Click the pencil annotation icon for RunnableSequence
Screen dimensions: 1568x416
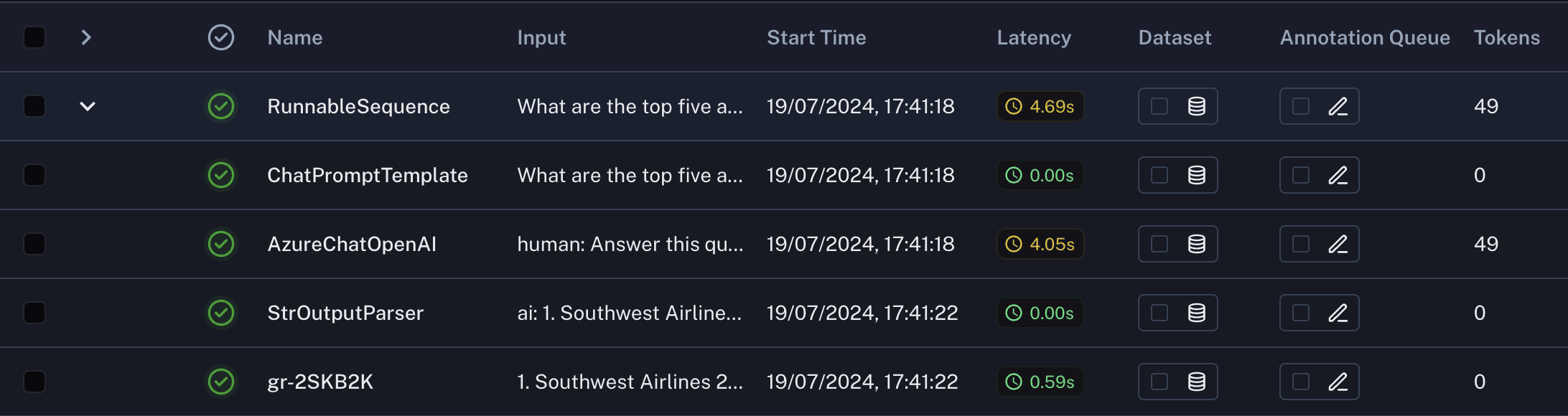click(1338, 106)
